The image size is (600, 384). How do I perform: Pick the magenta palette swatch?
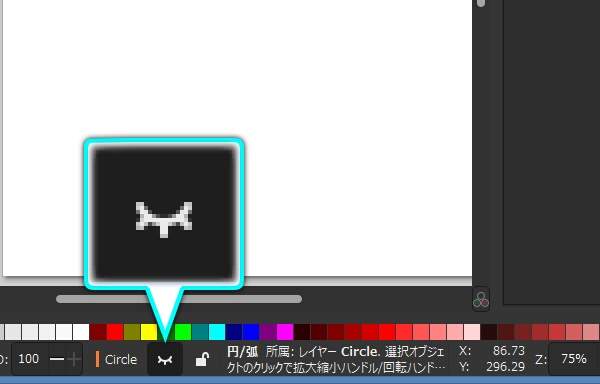coord(285,332)
